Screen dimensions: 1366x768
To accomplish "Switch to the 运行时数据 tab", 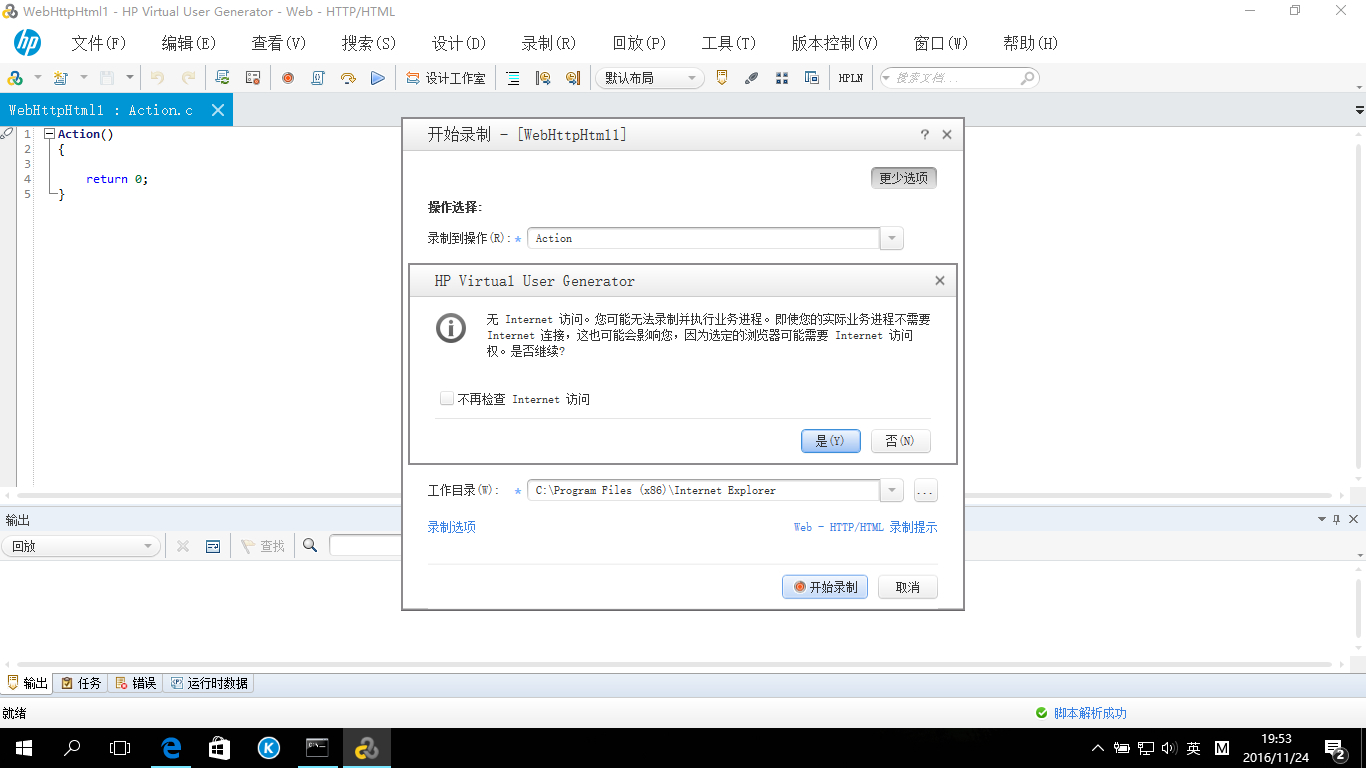I will (209, 683).
